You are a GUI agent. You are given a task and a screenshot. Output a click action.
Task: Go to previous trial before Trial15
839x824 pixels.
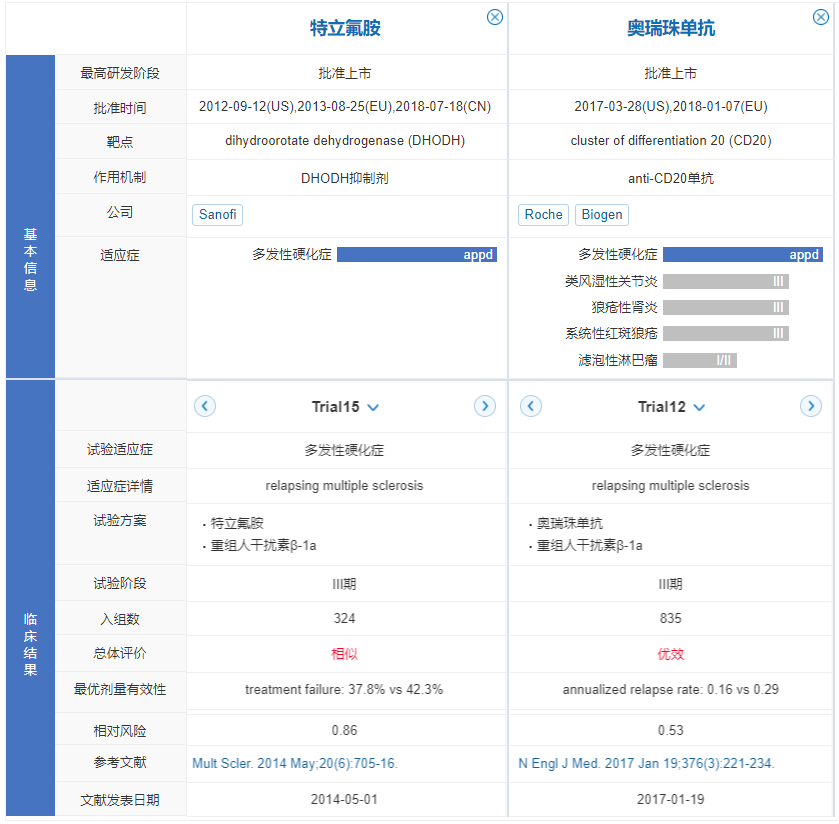click(x=205, y=406)
